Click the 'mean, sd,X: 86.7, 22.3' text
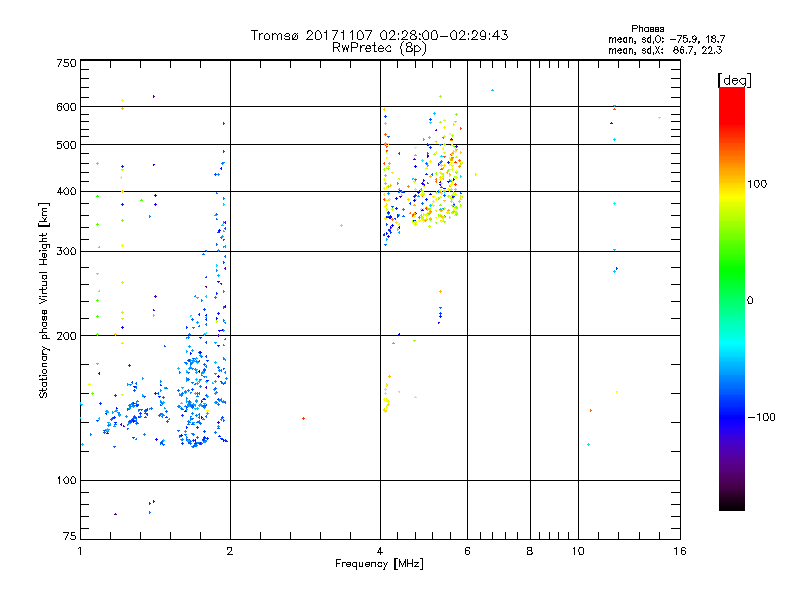This screenshot has width=800, height=600. click(x=665, y=50)
